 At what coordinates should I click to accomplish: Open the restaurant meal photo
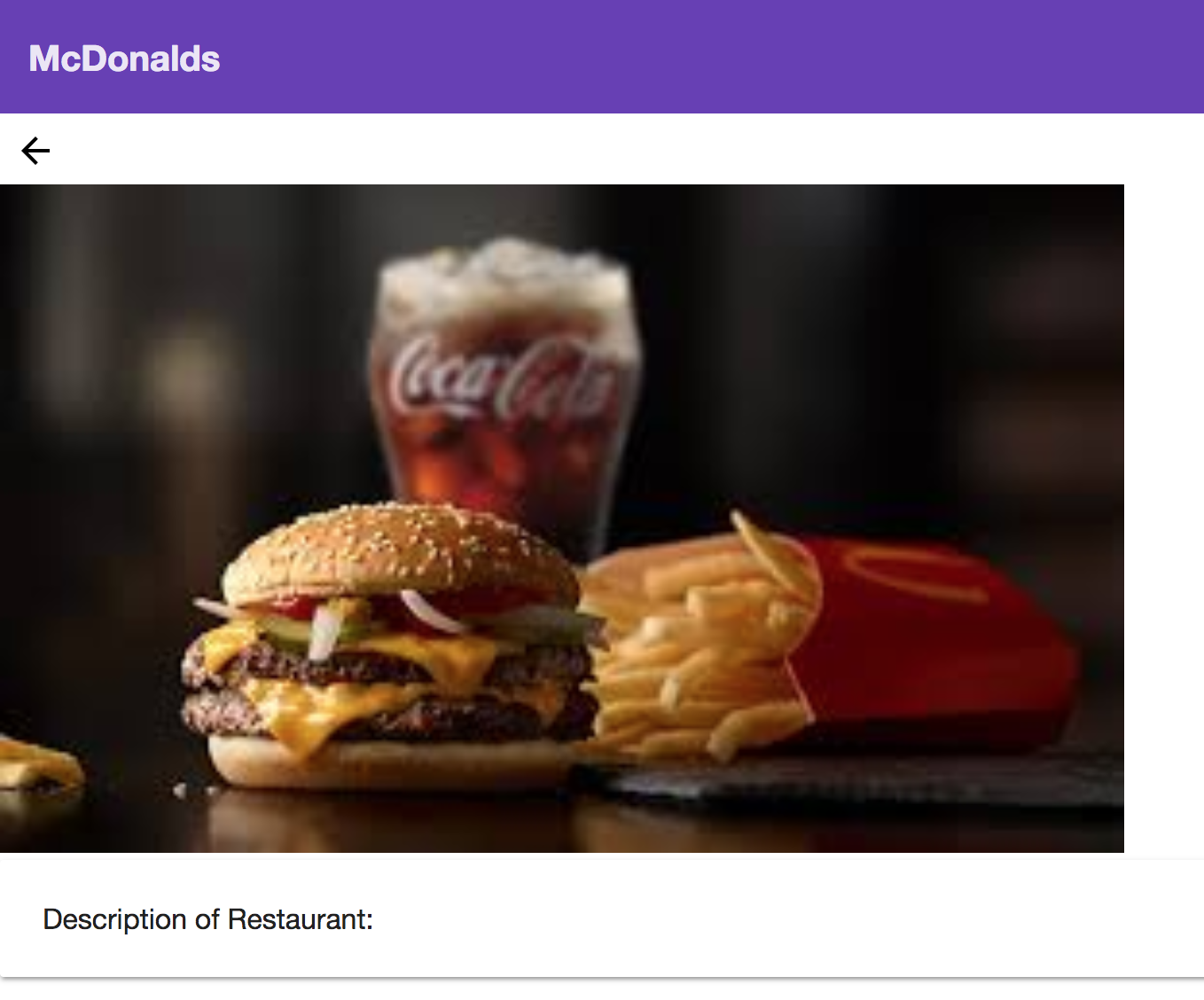point(562,519)
